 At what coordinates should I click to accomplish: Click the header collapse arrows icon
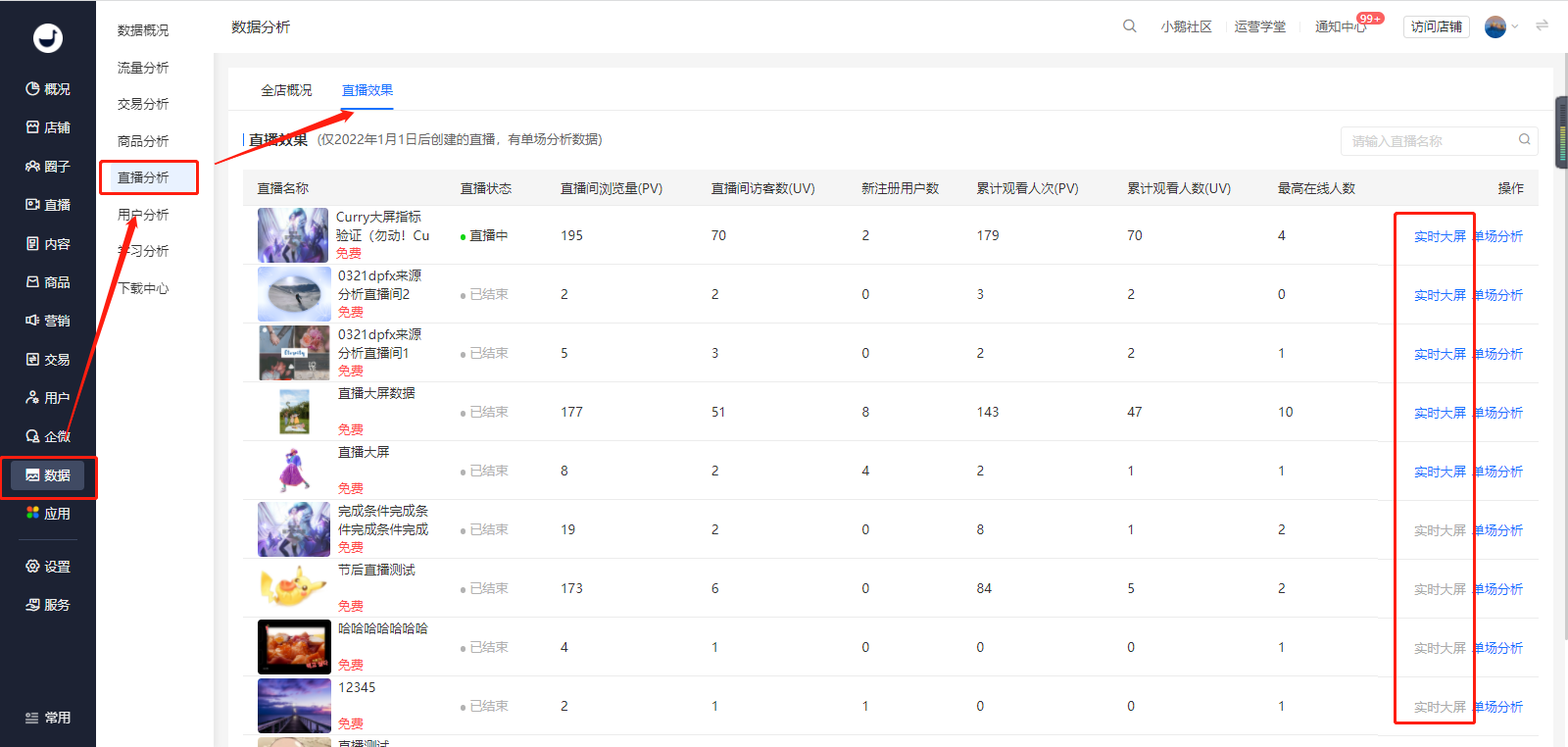click(1543, 25)
